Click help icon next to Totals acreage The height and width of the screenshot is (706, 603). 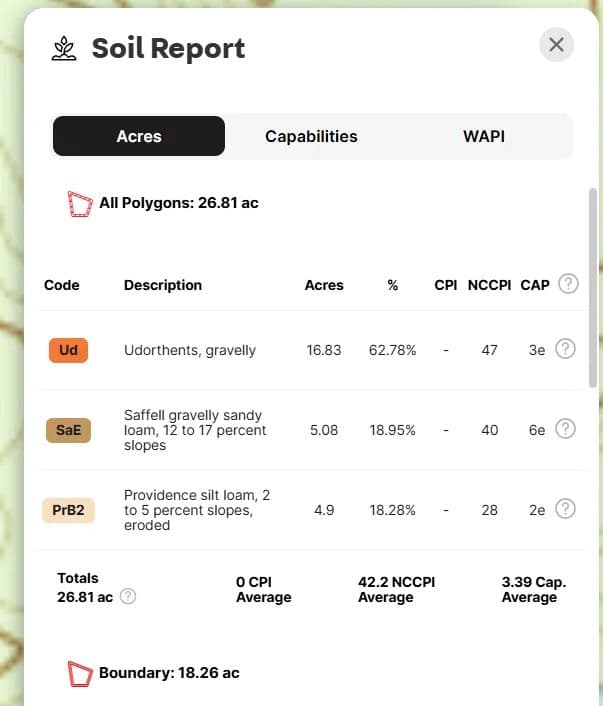point(128,597)
